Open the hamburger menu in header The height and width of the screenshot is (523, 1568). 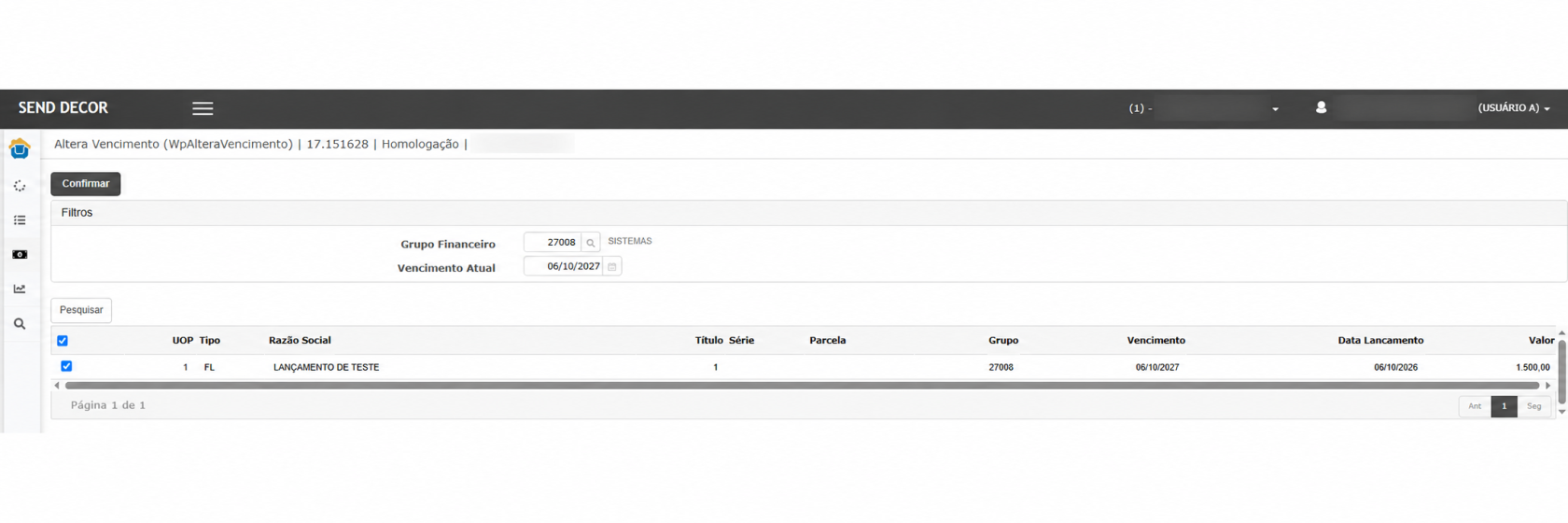click(x=203, y=108)
